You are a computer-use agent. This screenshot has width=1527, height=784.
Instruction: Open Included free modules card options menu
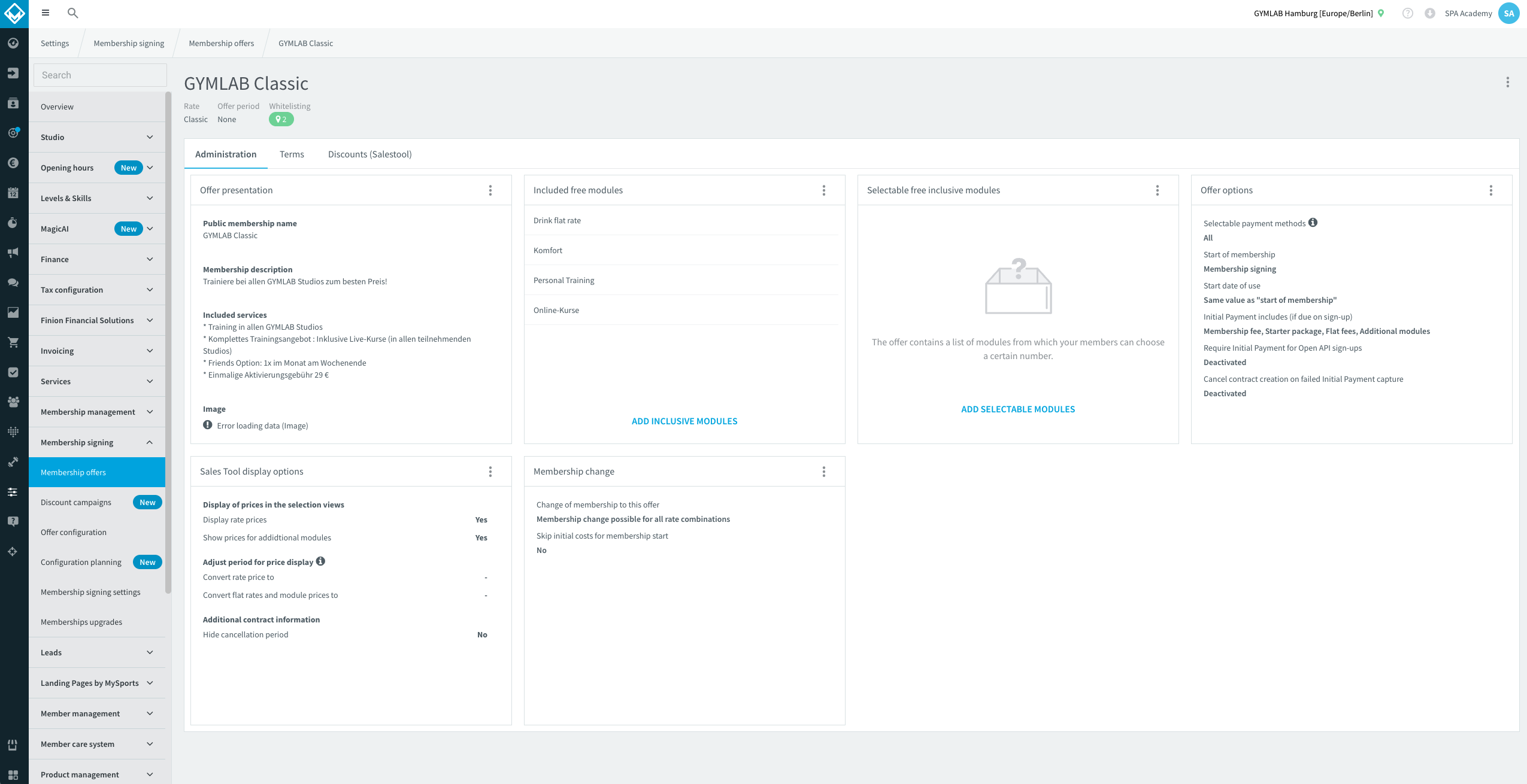tap(824, 190)
